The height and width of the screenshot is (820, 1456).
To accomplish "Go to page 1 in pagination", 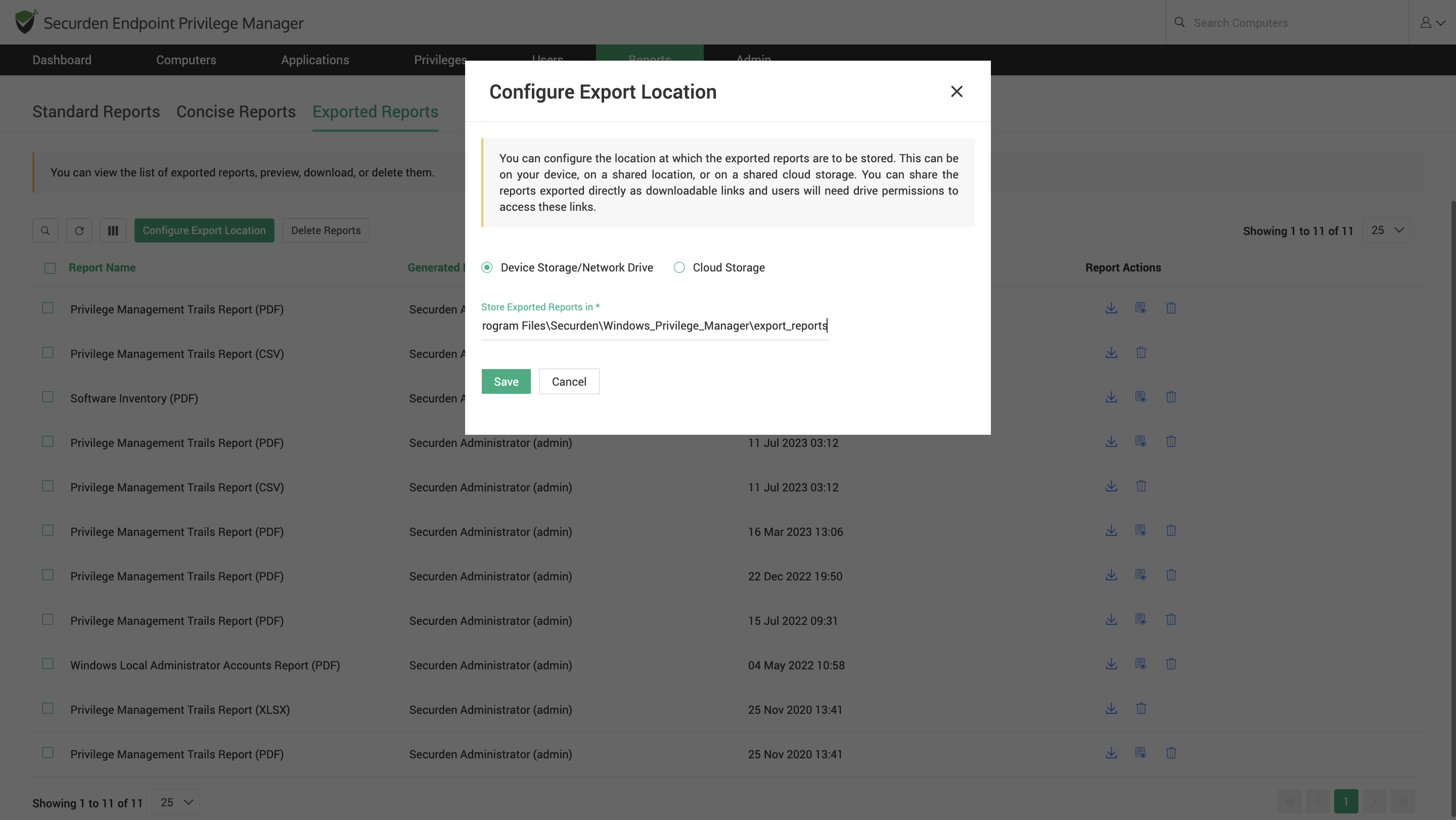I will 1346,801.
